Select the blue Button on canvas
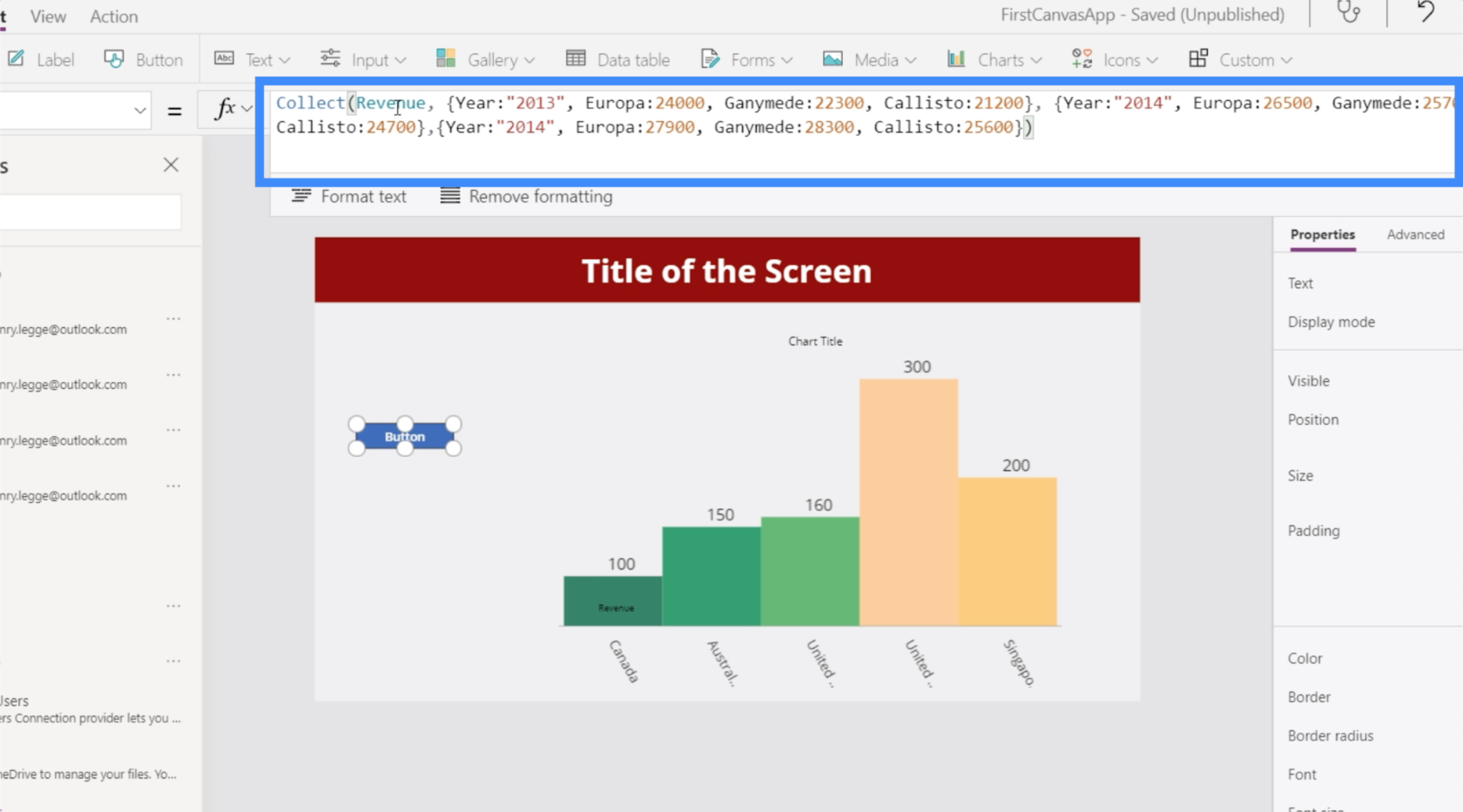The width and height of the screenshot is (1463, 812). coord(405,436)
